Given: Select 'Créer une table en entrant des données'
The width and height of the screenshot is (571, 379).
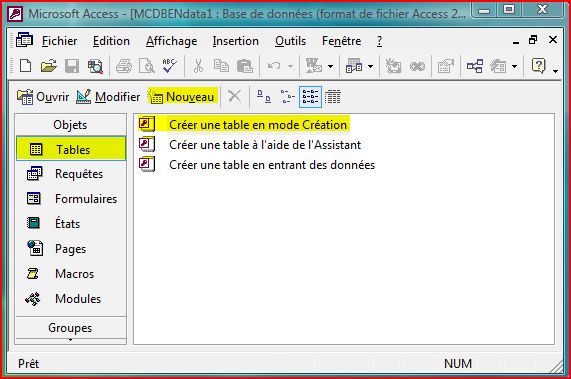Looking at the screenshot, I should (257, 165).
